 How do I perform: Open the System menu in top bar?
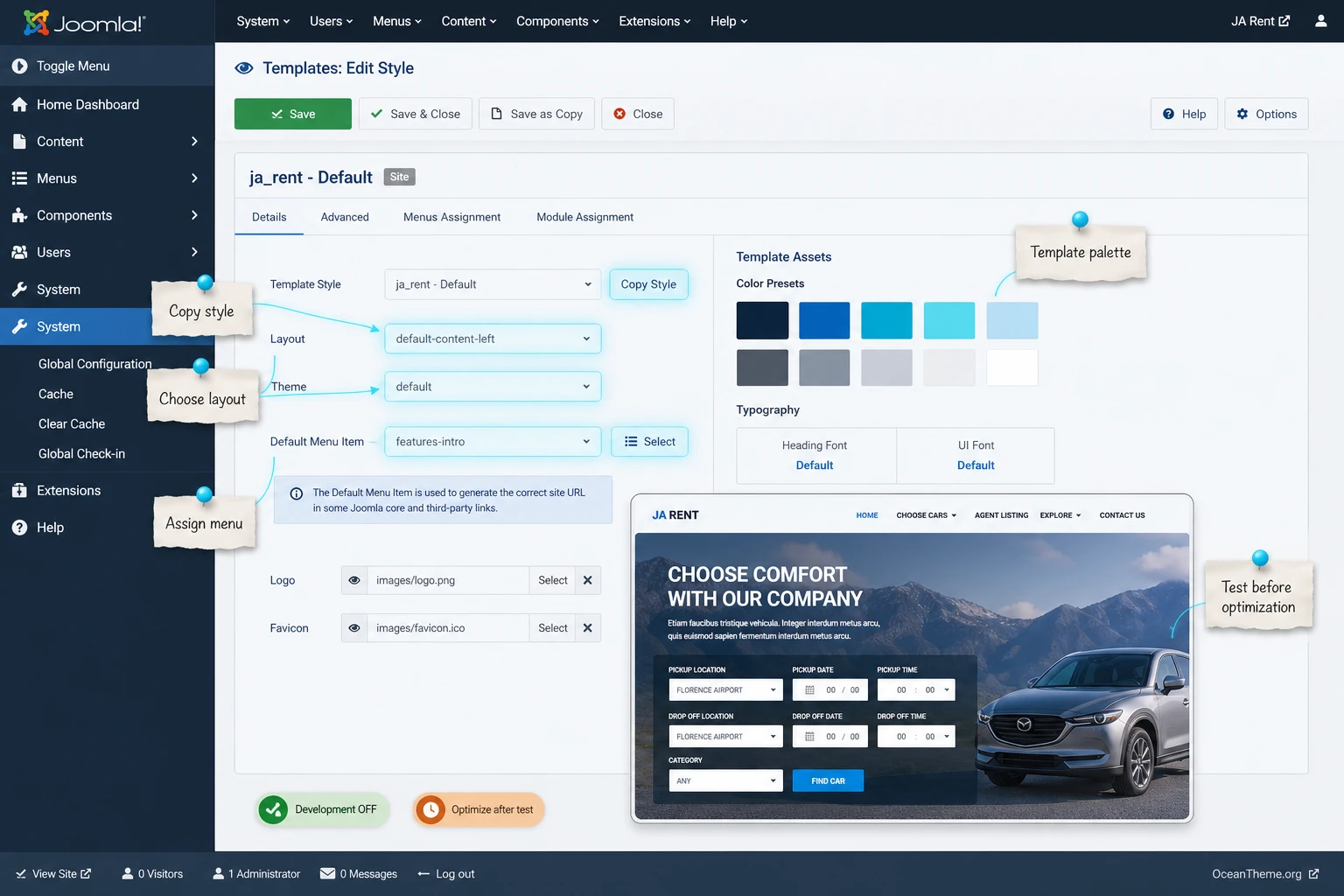click(x=262, y=21)
